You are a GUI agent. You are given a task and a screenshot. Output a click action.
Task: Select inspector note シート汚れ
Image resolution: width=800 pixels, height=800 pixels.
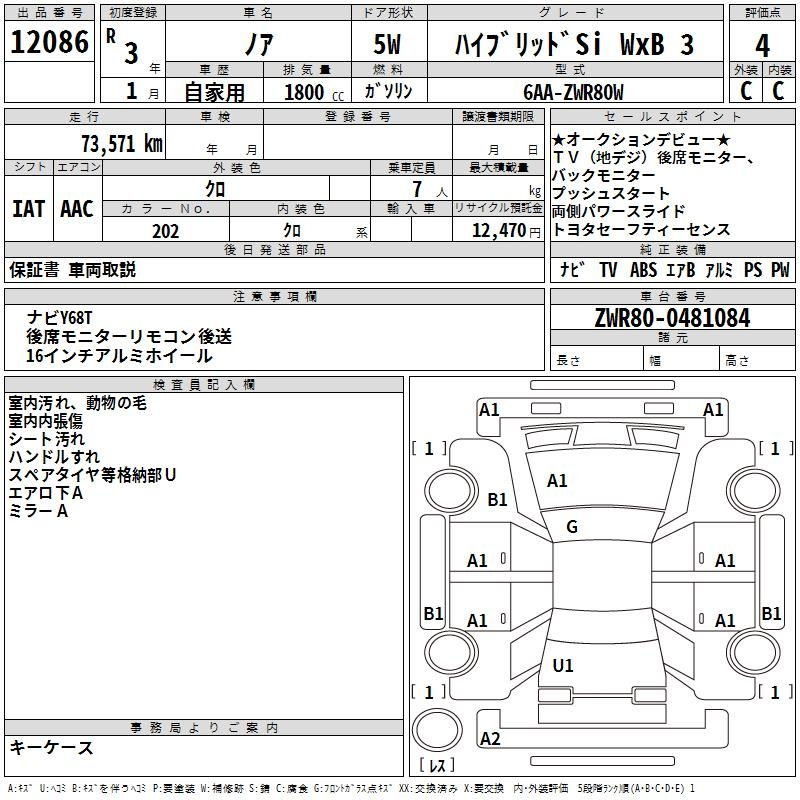[x=46, y=439]
